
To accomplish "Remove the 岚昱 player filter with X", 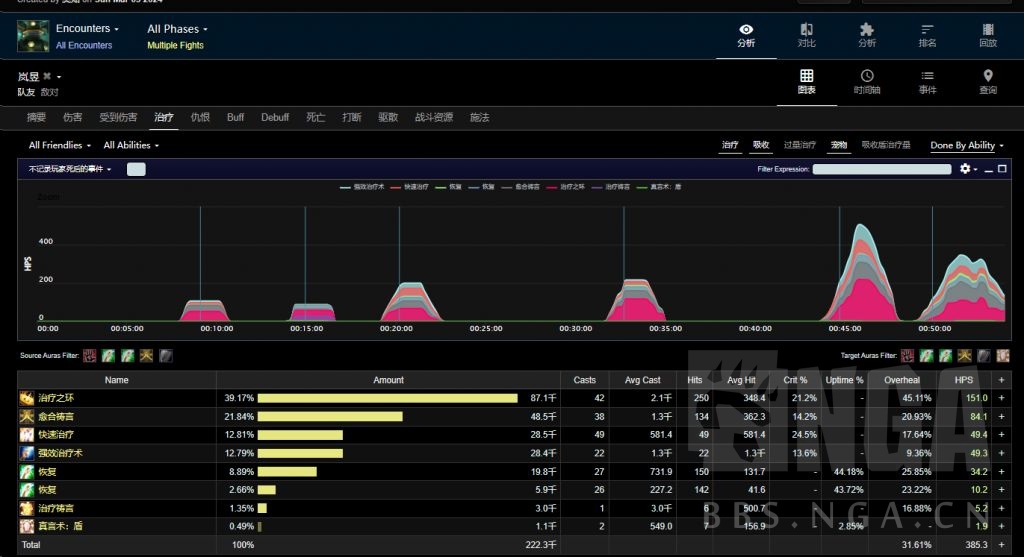I will (x=47, y=76).
